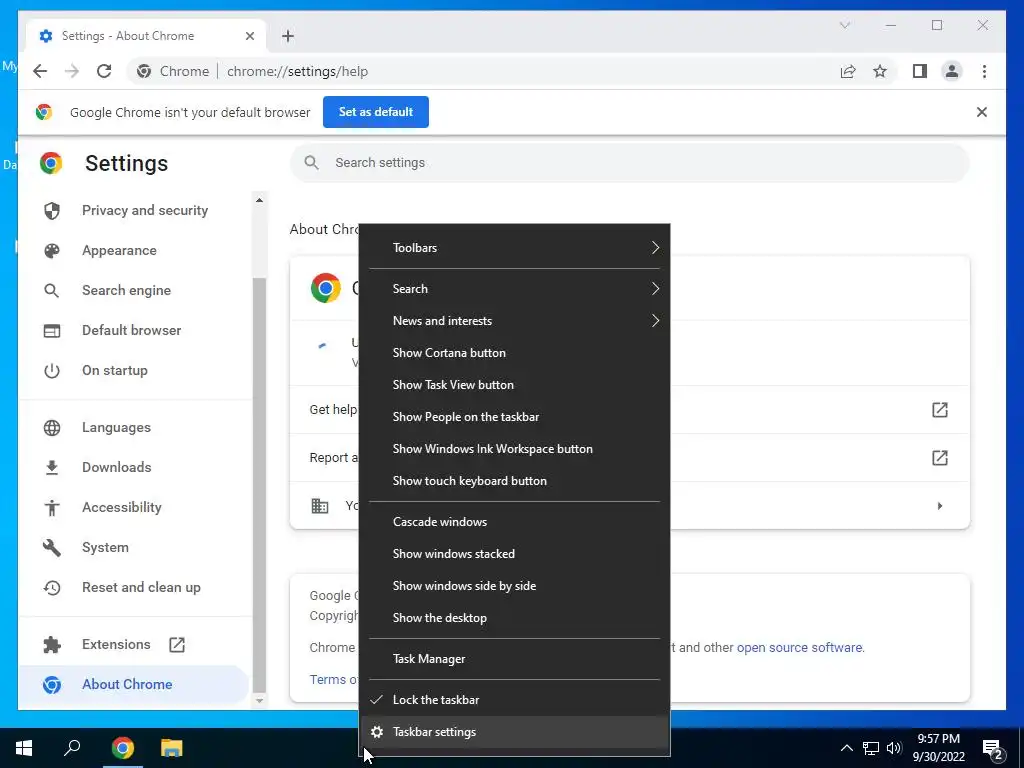1024x768 pixels.
Task: Open Search engine settings
Action: click(134, 290)
